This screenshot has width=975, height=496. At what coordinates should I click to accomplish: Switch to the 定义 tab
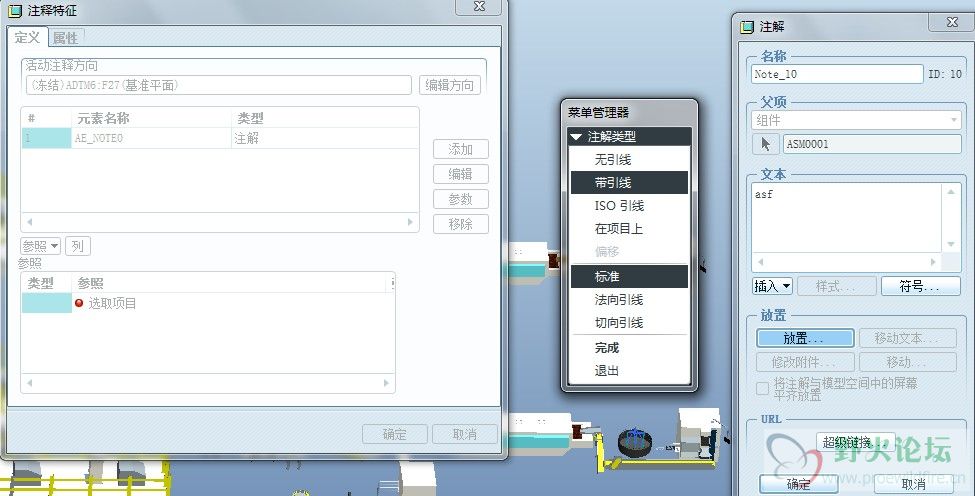(x=27, y=37)
